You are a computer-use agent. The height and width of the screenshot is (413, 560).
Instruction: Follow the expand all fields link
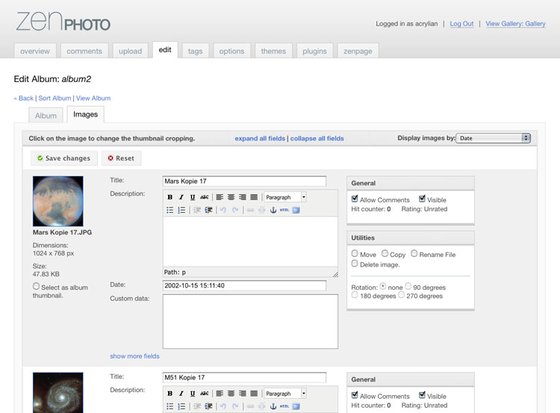(x=260, y=139)
